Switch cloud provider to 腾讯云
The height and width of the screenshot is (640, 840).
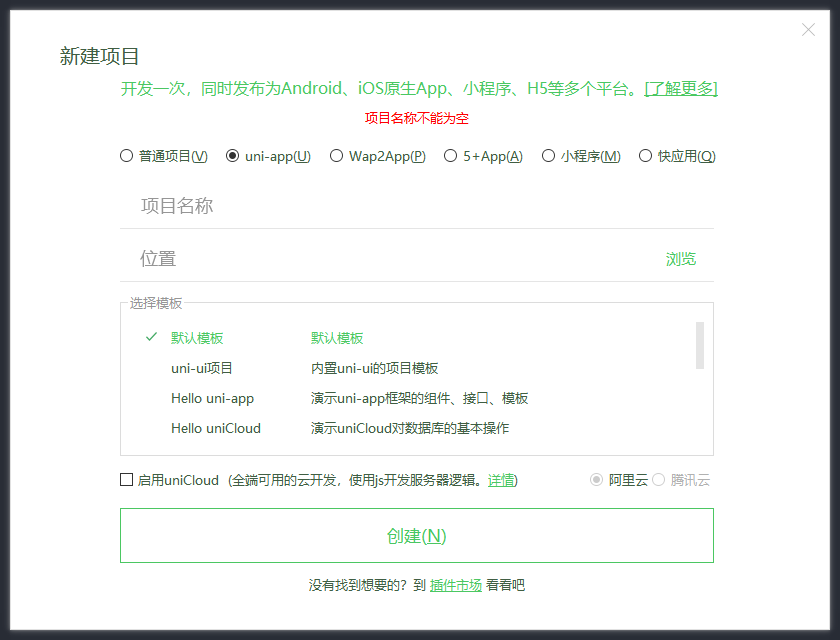tap(658, 480)
